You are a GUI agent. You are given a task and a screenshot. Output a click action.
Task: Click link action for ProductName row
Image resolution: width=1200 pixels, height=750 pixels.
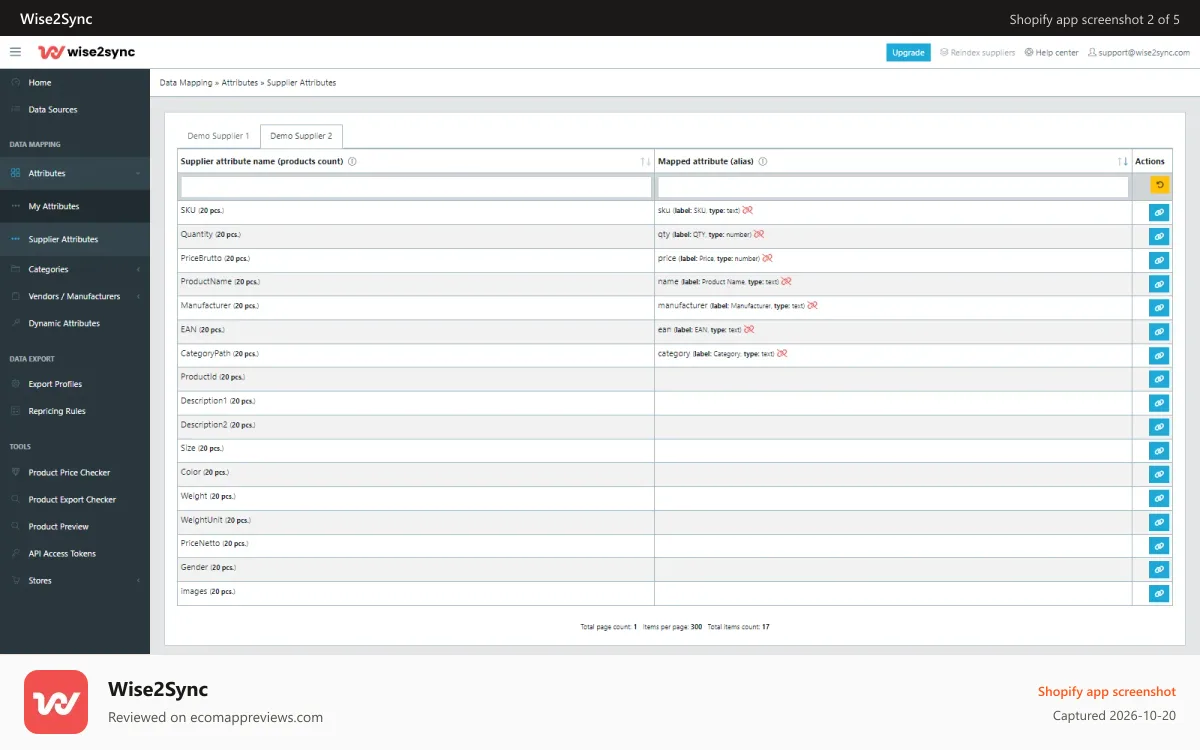[1159, 284]
